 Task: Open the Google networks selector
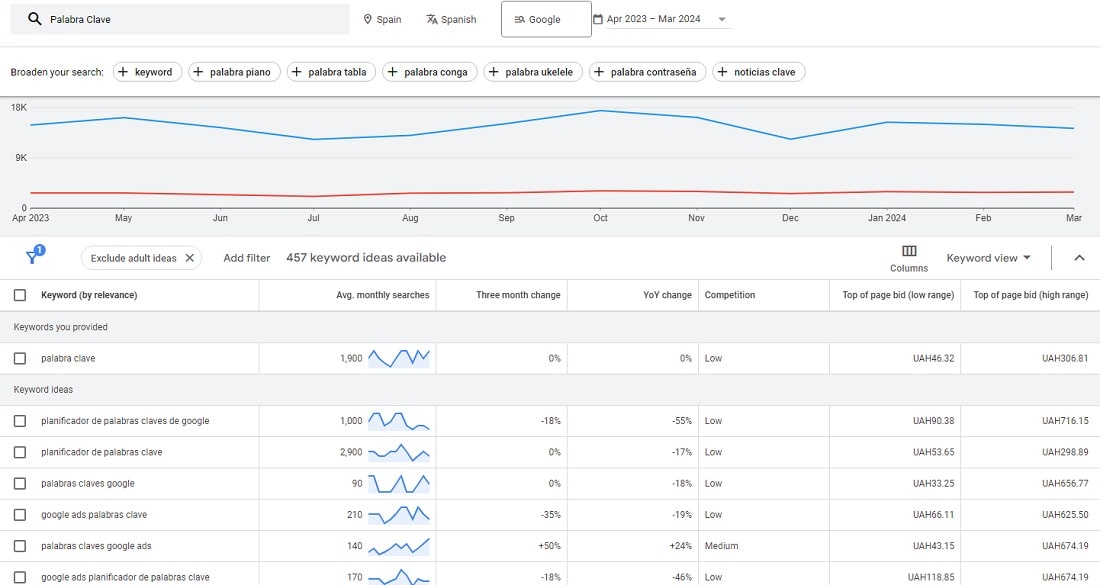point(546,19)
